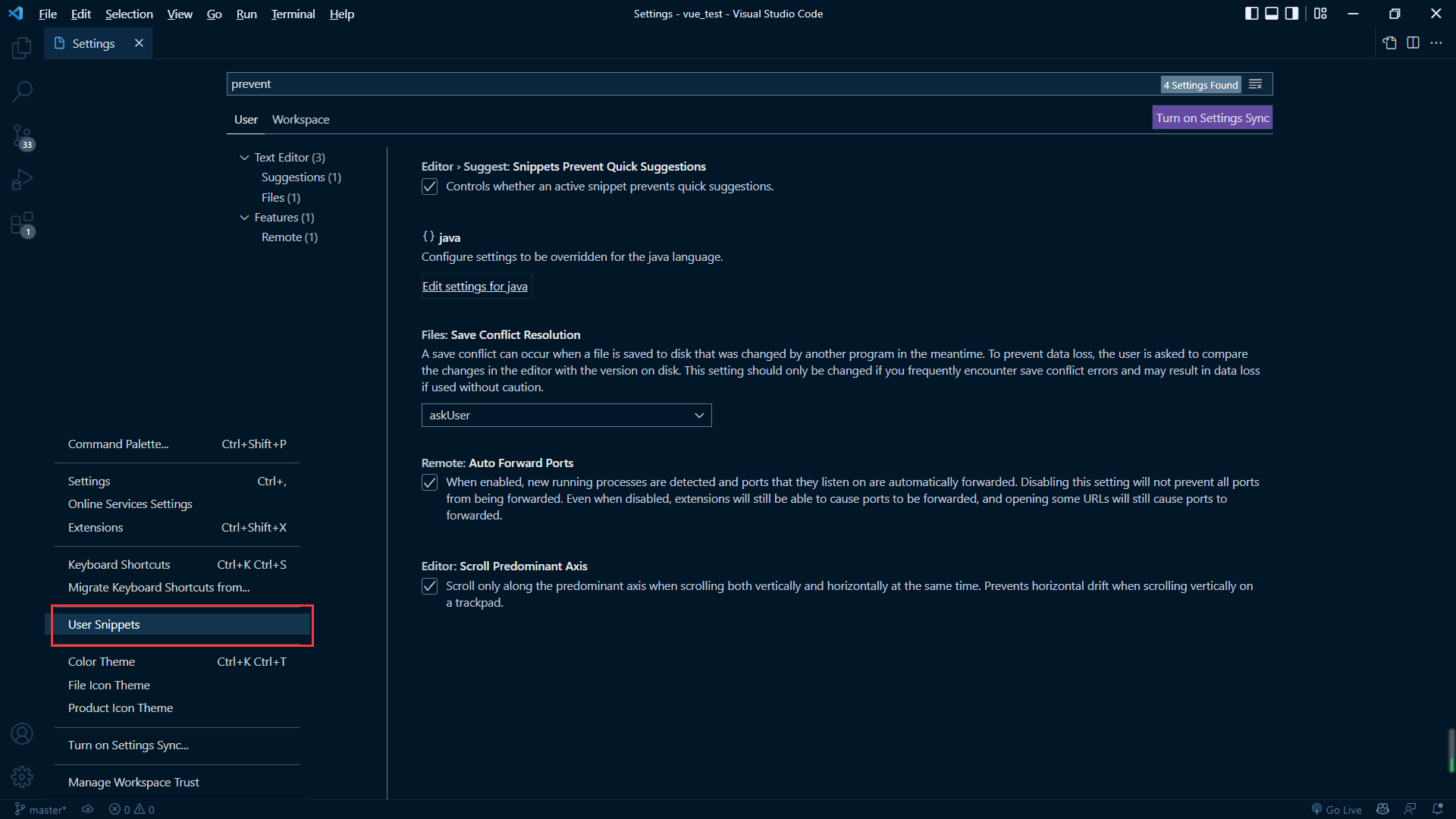Switch to the Workspace settings tab

pyautogui.click(x=300, y=120)
